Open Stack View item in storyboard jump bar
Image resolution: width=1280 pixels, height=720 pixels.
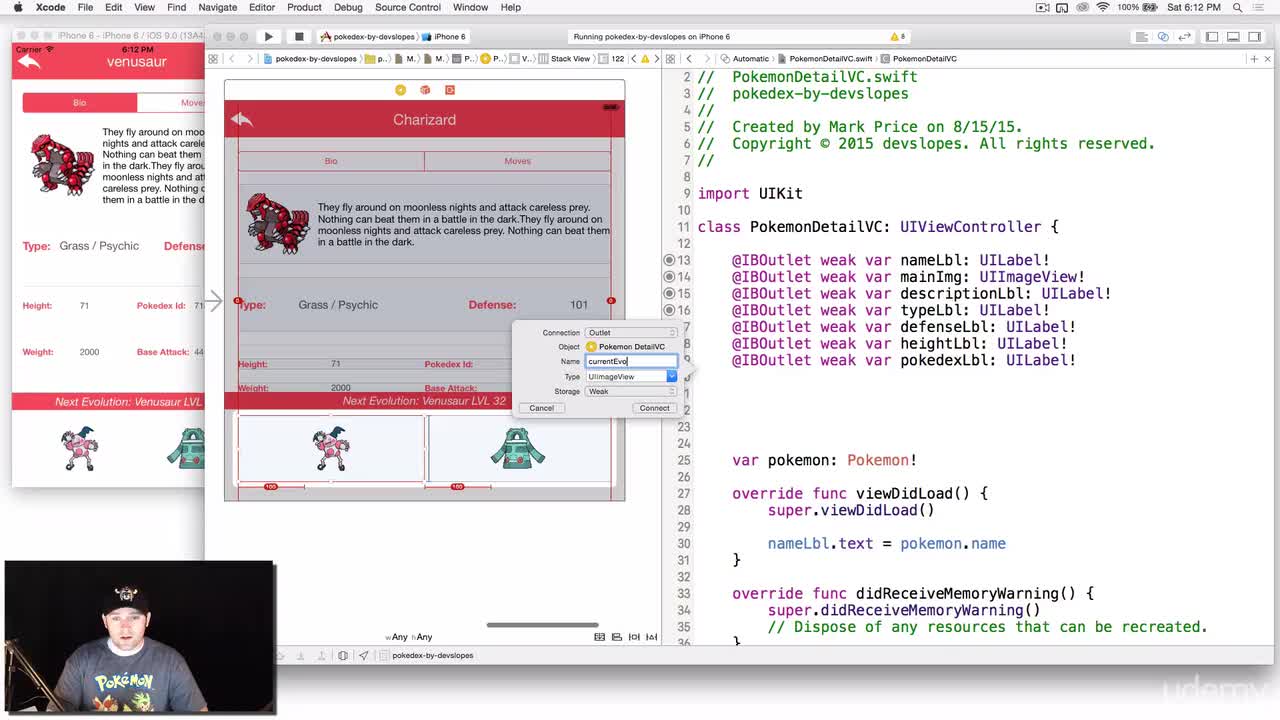point(565,59)
